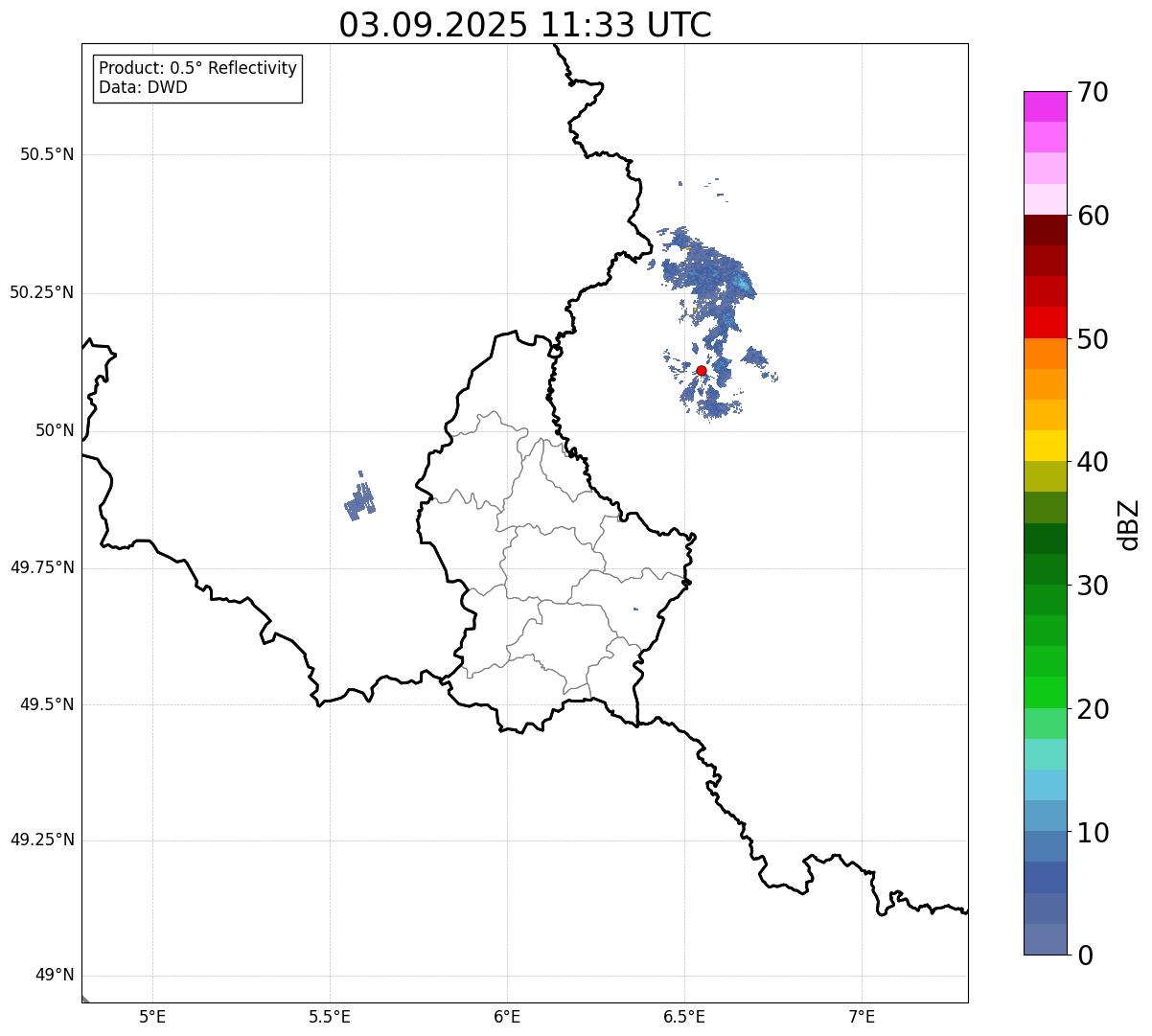Viewport: 1152px width, 1036px height.
Task: Click the colorbar tick label '30'
Action: [x=1093, y=586]
